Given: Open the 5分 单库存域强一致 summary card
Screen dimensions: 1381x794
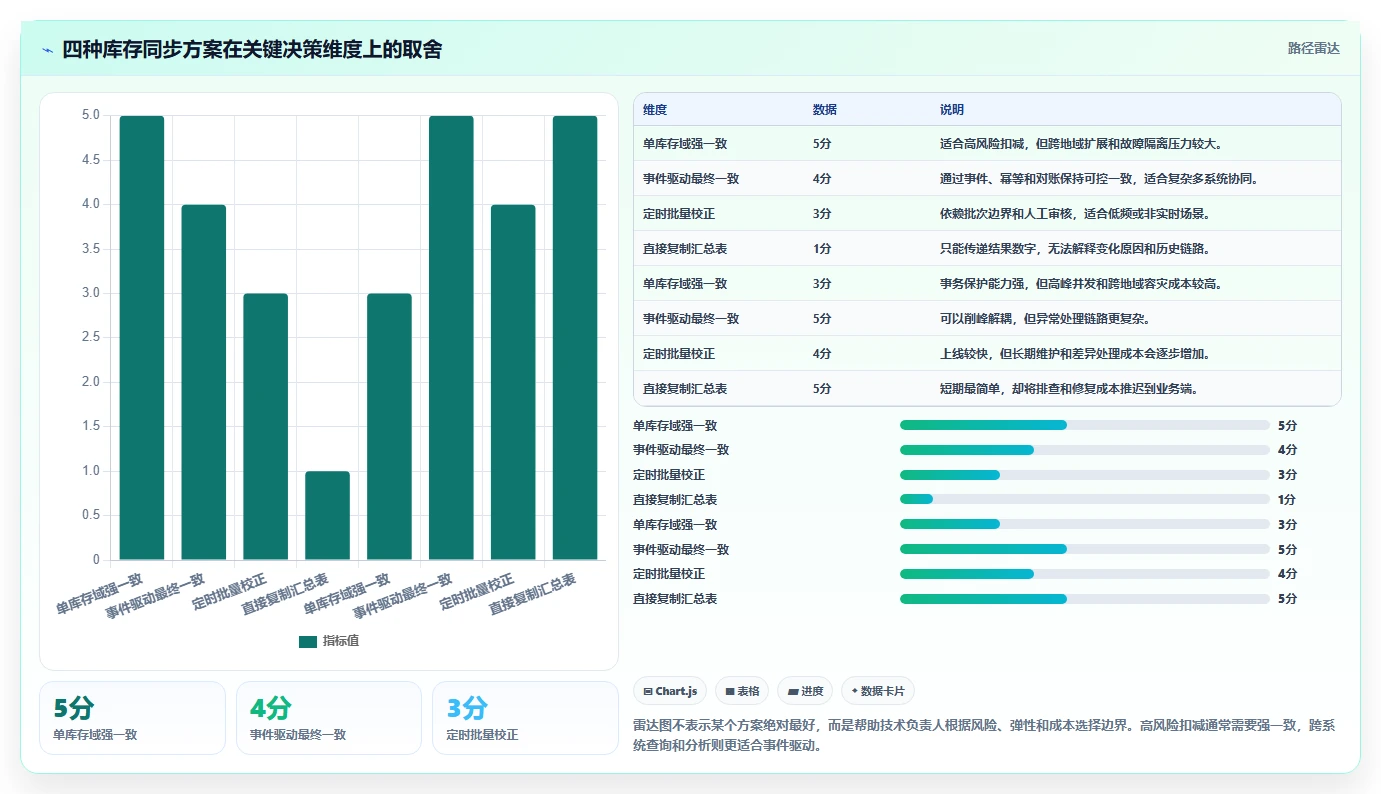Looking at the screenshot, I should [132, 718].
